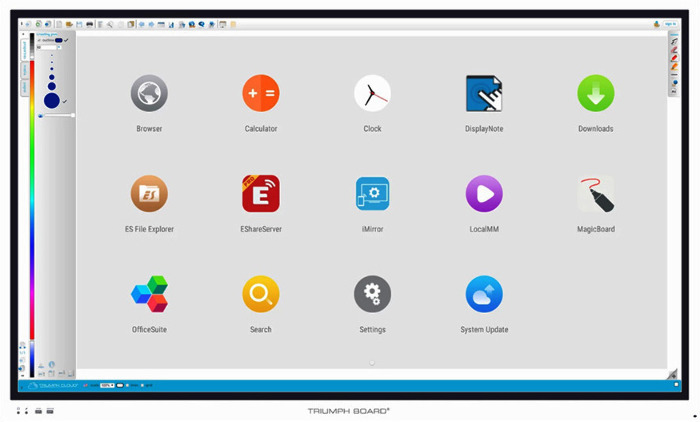Toggle the grid checkbox in bottom bar

point(142,385)
